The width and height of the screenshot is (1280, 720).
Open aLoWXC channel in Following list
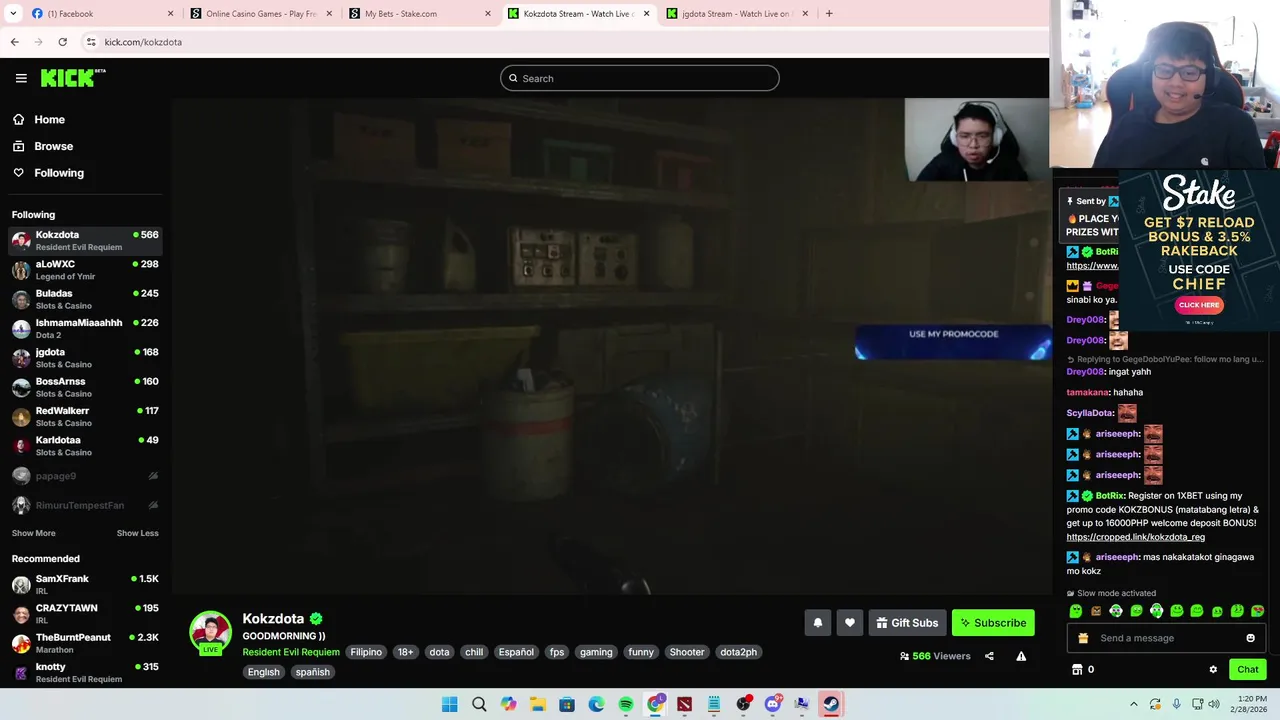[85, 269]
